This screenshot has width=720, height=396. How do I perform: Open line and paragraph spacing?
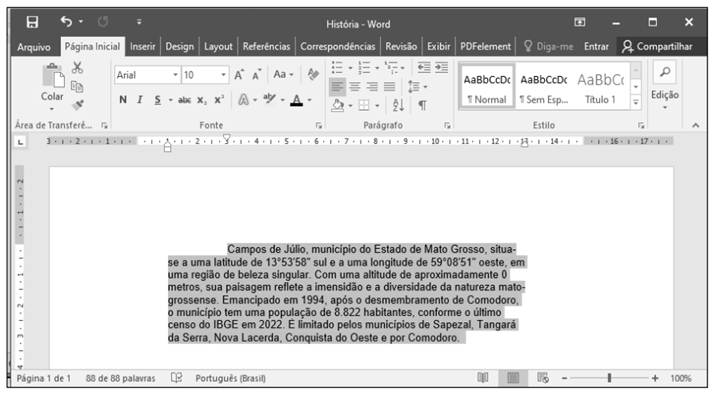pyautogui.click(x=414, y=86)
